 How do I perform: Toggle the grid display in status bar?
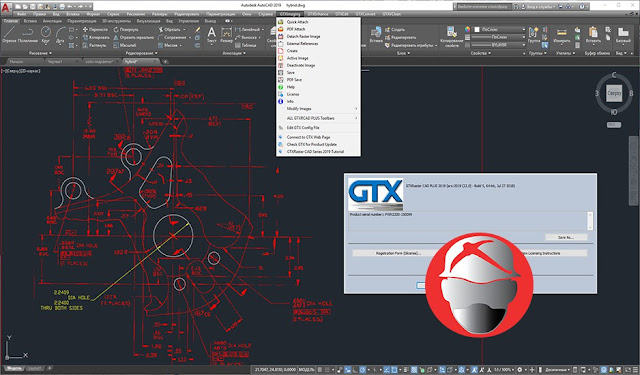(321, 370)
